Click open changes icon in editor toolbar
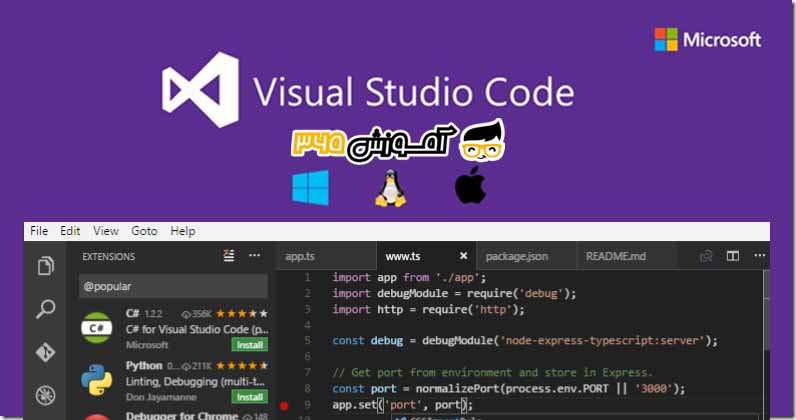The image size is (796, 420). pos(706,256)
